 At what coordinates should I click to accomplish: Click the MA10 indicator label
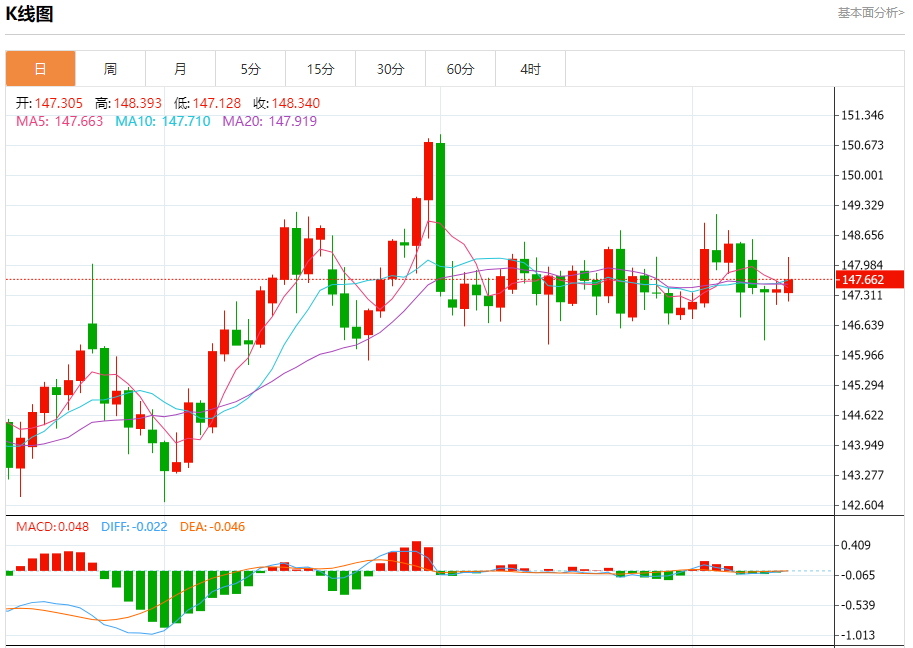162,121
